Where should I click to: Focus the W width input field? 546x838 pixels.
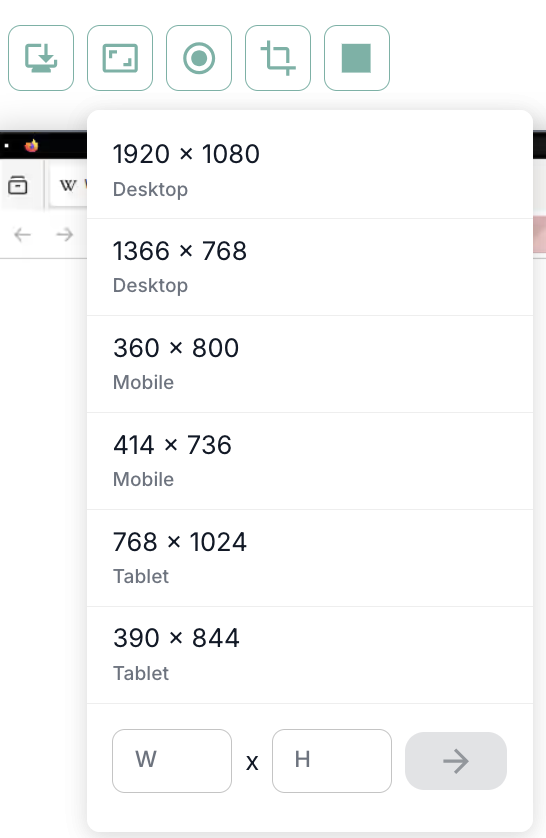coord(172,761)
